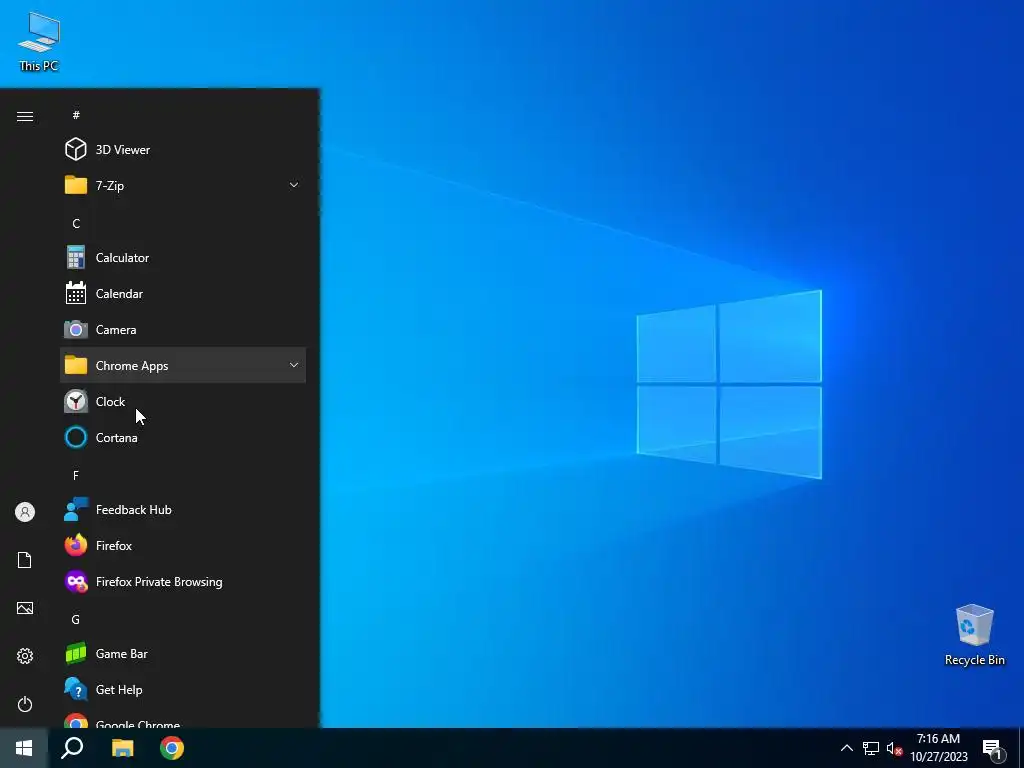1024x768 pixels.
Task: Click the muted volume tray icon
Action: [x=894, y=748]
